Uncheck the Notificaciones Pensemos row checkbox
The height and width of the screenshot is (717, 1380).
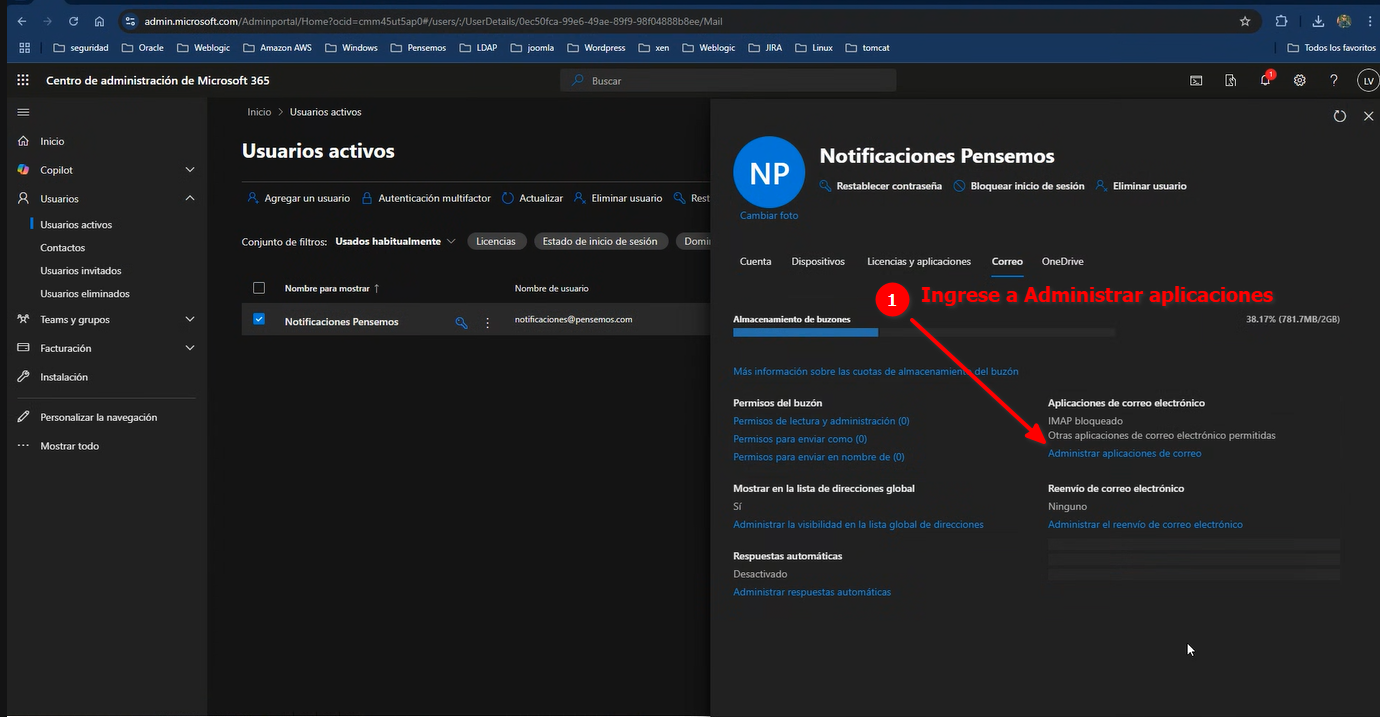259,319
